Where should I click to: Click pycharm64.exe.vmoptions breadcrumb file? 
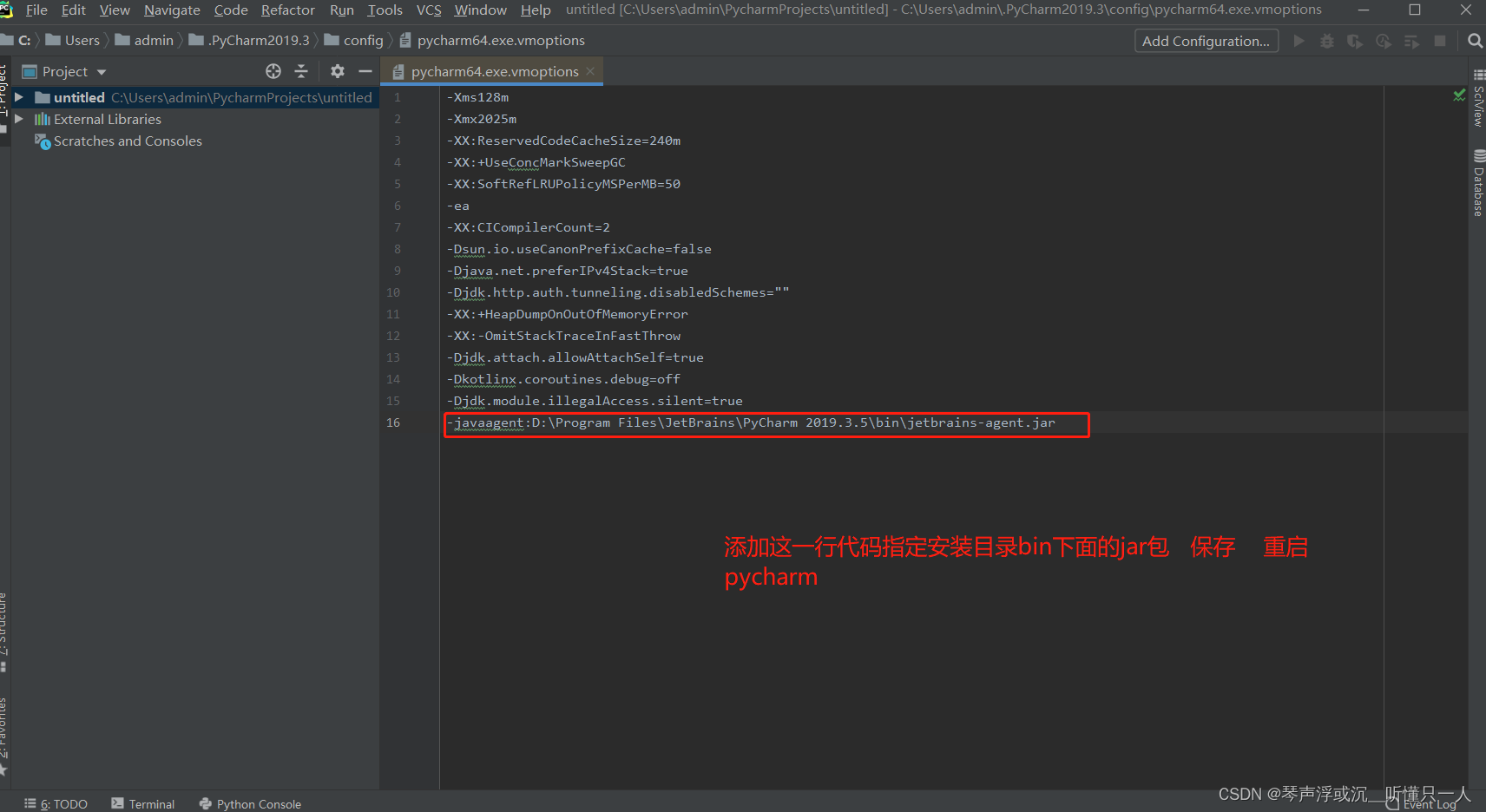492,40
